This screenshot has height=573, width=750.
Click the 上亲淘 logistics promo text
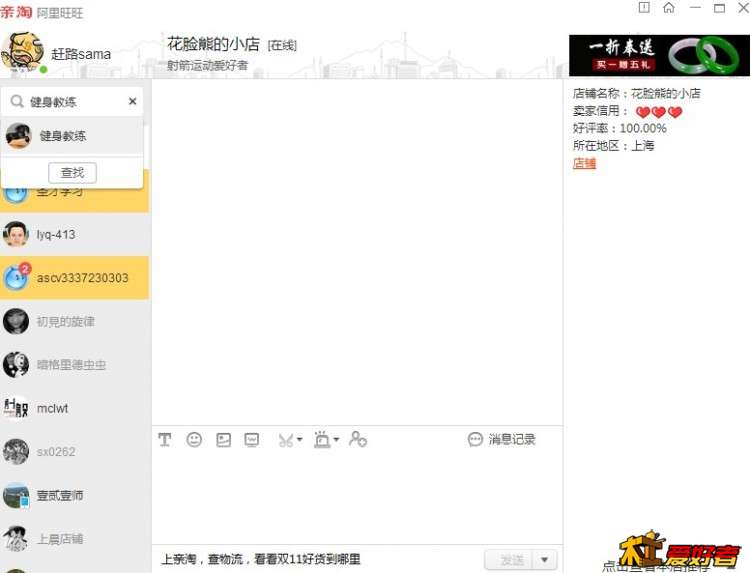click(x=261, y=559)
